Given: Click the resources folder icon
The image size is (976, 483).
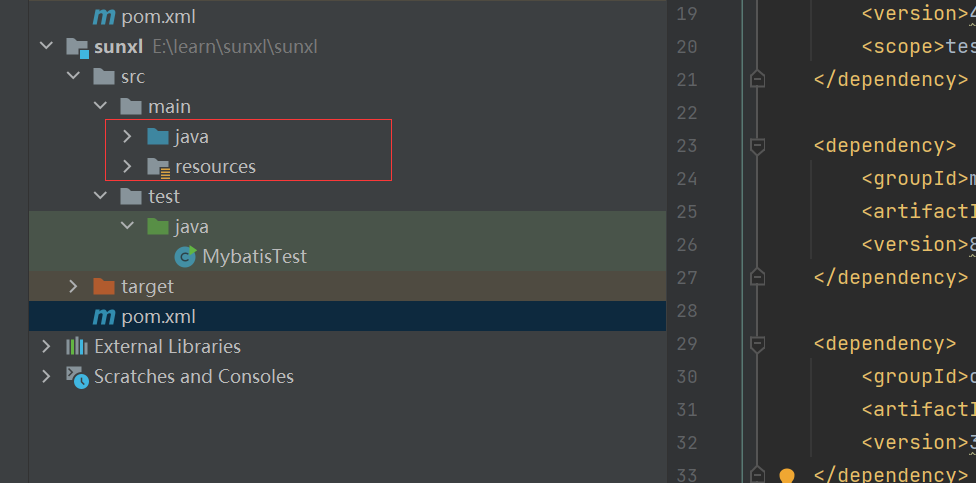Looking at the screenshot, I should click(158, 167).
